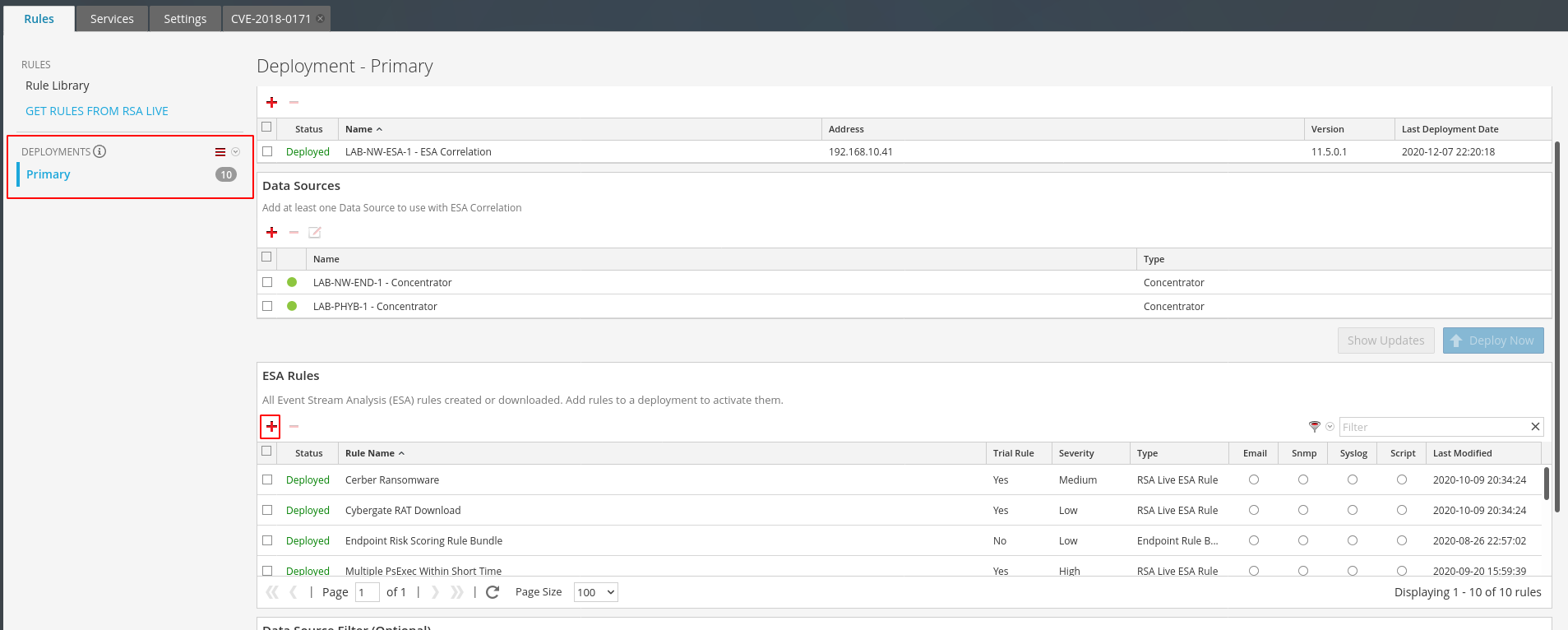Add a new data source with plus icon

click(271, 232)
